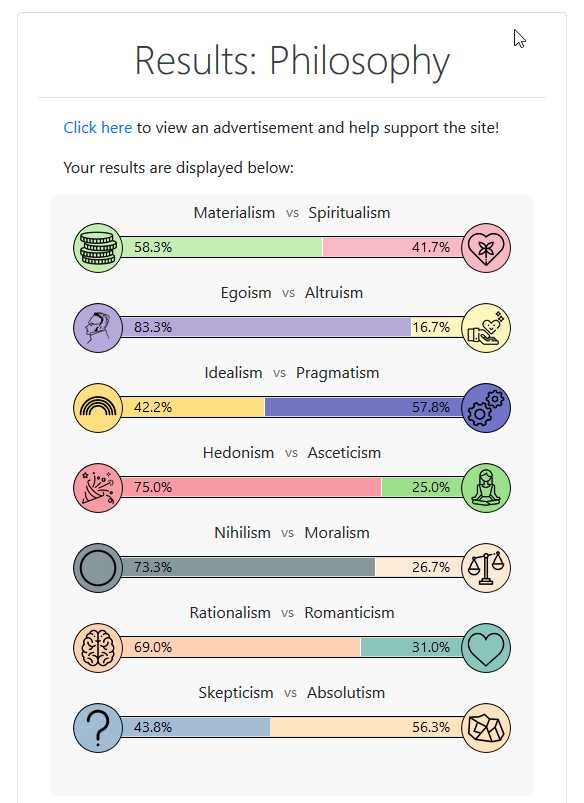The image size is (584, 803).
Task: Click the Moralism balance scales icon
Action: (x=486, y=567)
